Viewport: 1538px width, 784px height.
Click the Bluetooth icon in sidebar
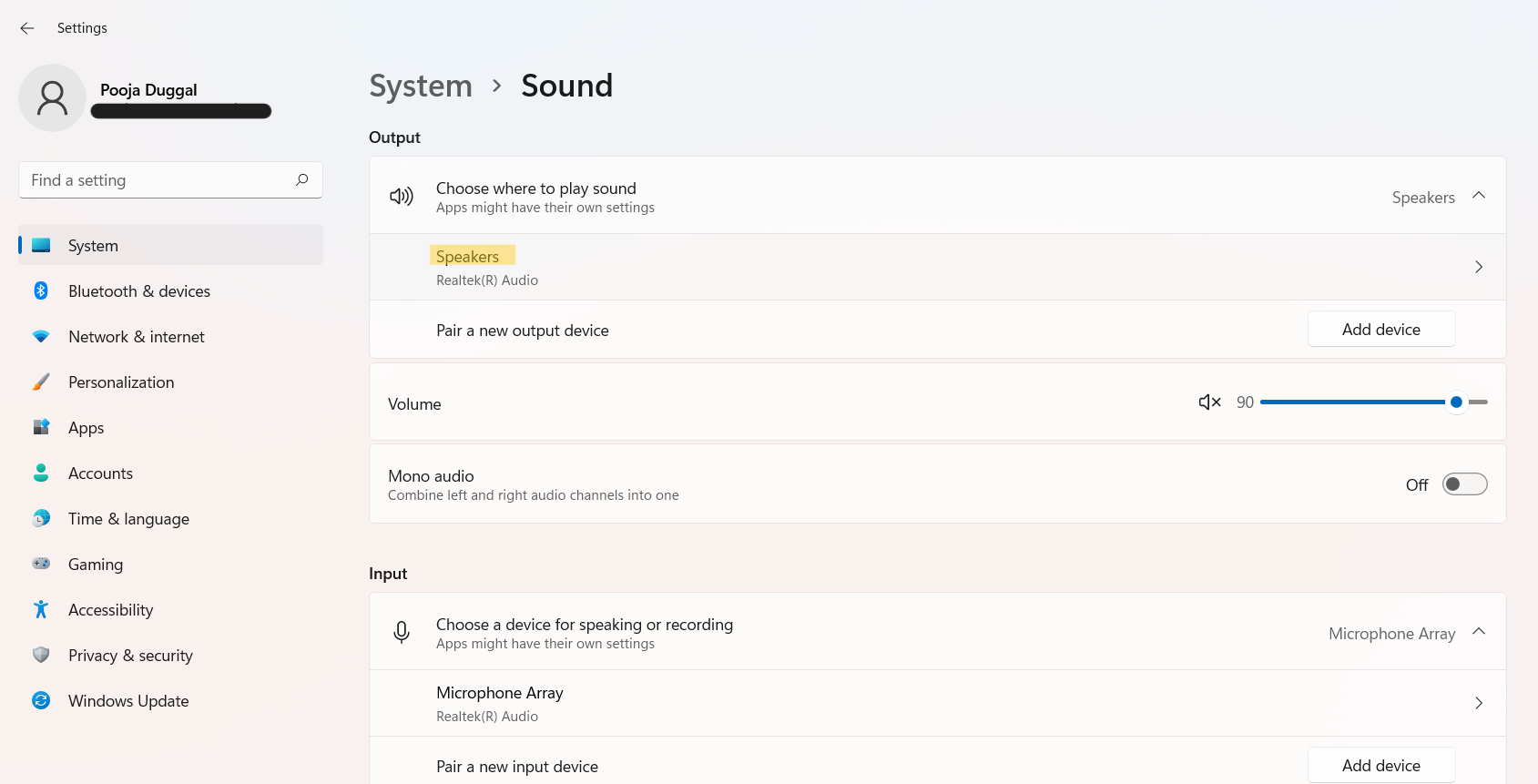pos(41,290)
